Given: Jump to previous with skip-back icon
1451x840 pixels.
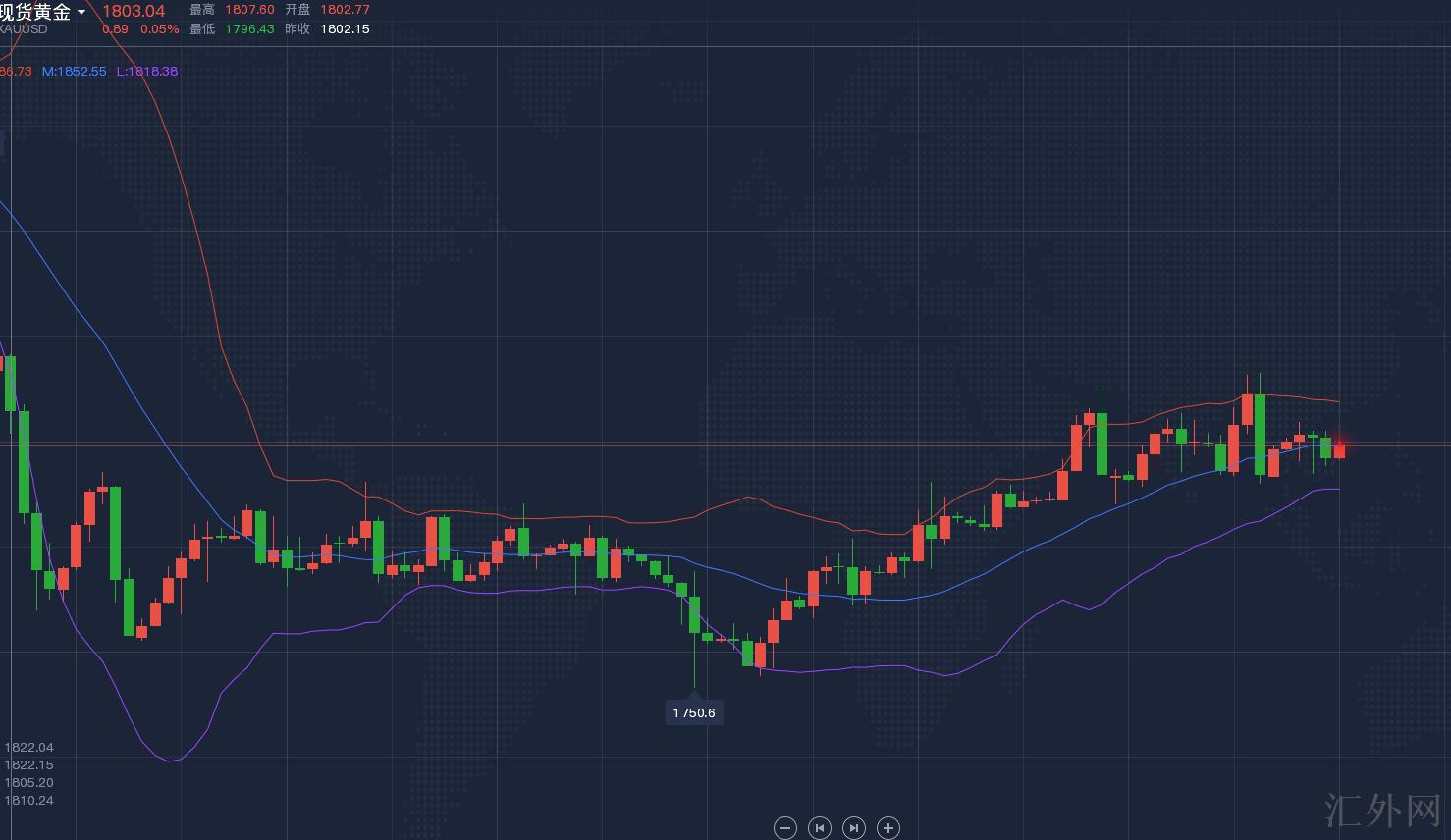Looking at the screenshot, I should point(819,828).
